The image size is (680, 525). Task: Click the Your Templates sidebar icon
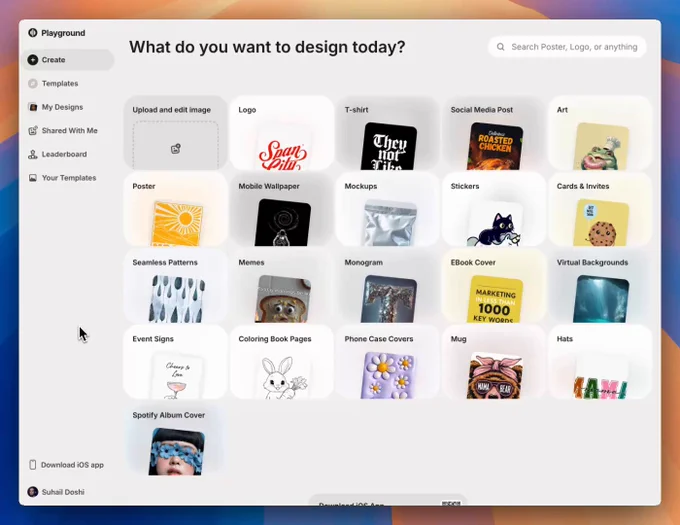[x=33, y=178]
